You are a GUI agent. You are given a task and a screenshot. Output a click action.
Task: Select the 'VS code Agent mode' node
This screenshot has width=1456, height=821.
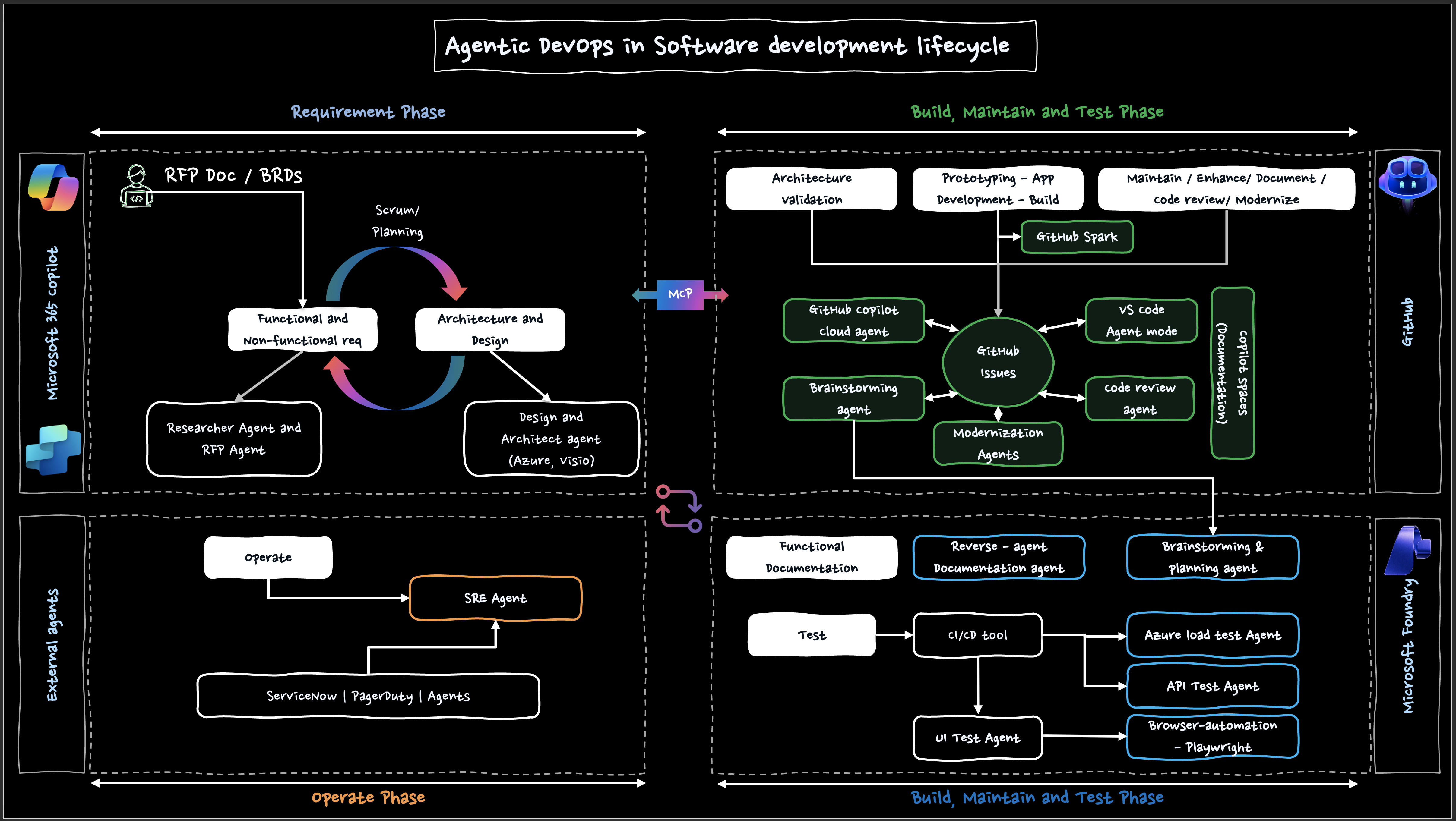1141,320
